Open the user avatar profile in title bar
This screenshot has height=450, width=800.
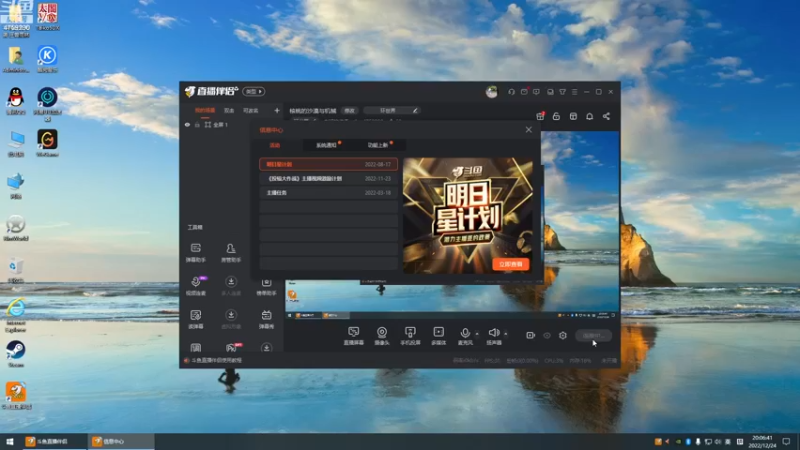[491, 92]
